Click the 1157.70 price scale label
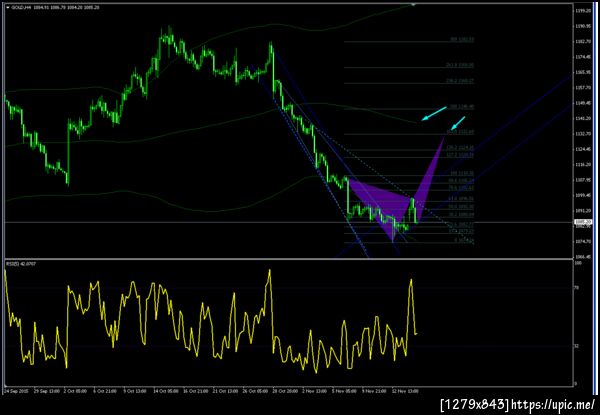The width and height of the screenshot is (600, 415). coord(583,87)
